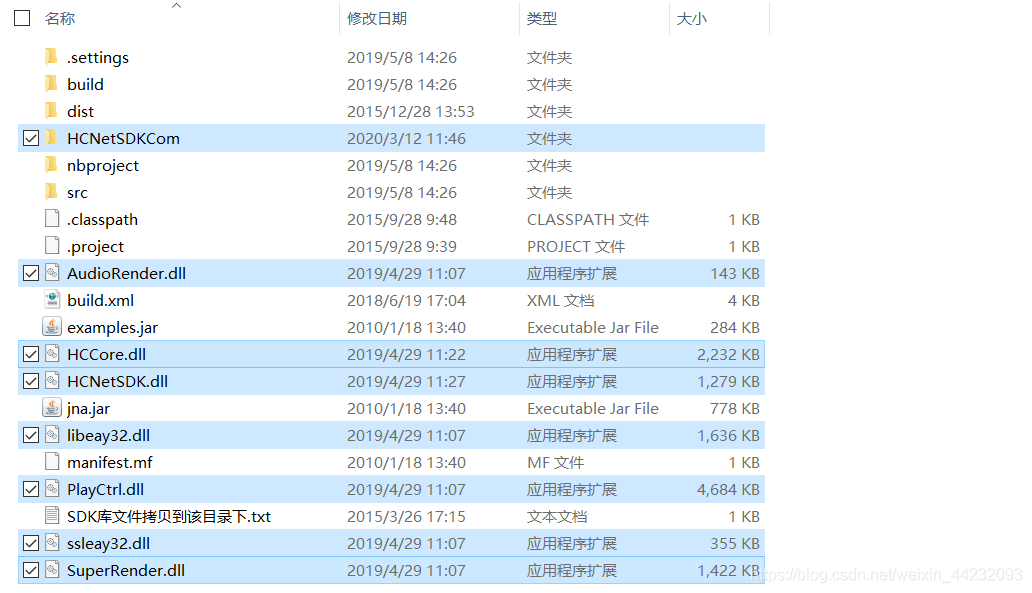Viewport: 1032px width, 593px height.
Task: Sort by the 类型 column header
Action: [542, 18]
